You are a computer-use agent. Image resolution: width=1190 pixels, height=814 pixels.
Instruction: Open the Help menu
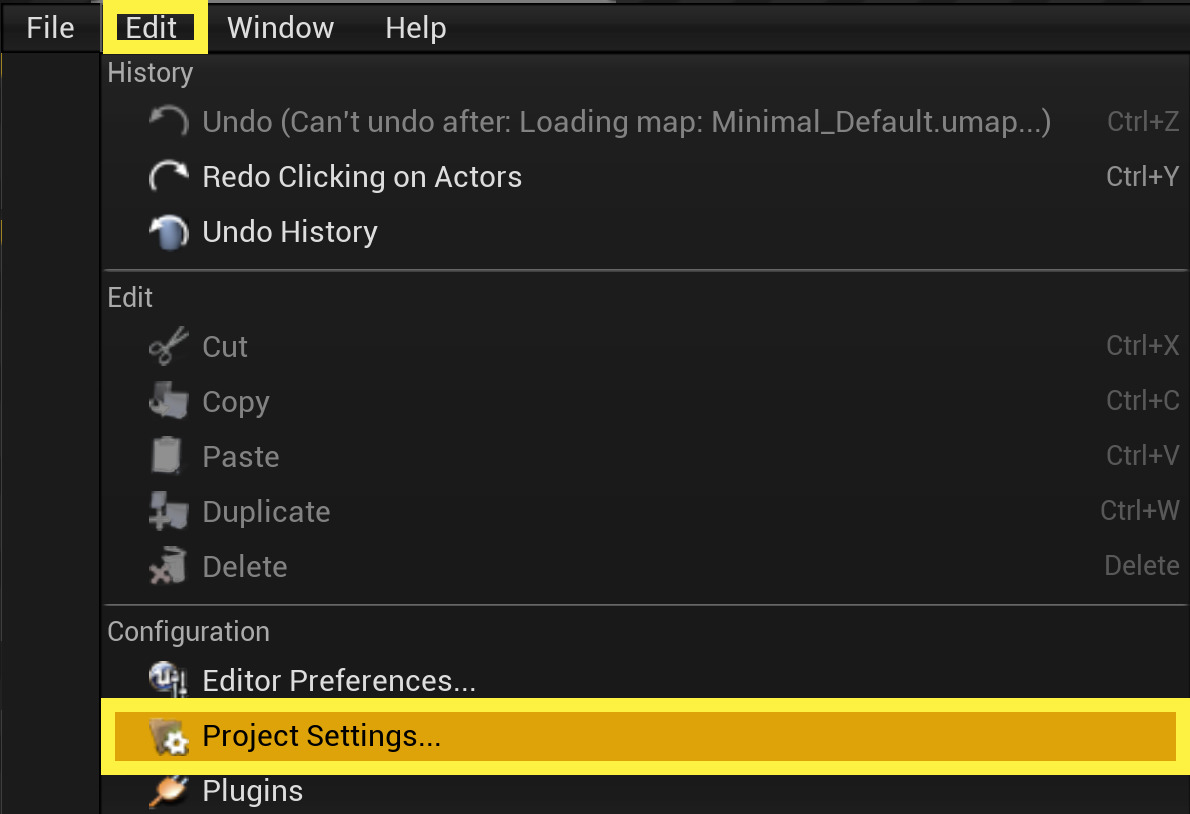415,27
